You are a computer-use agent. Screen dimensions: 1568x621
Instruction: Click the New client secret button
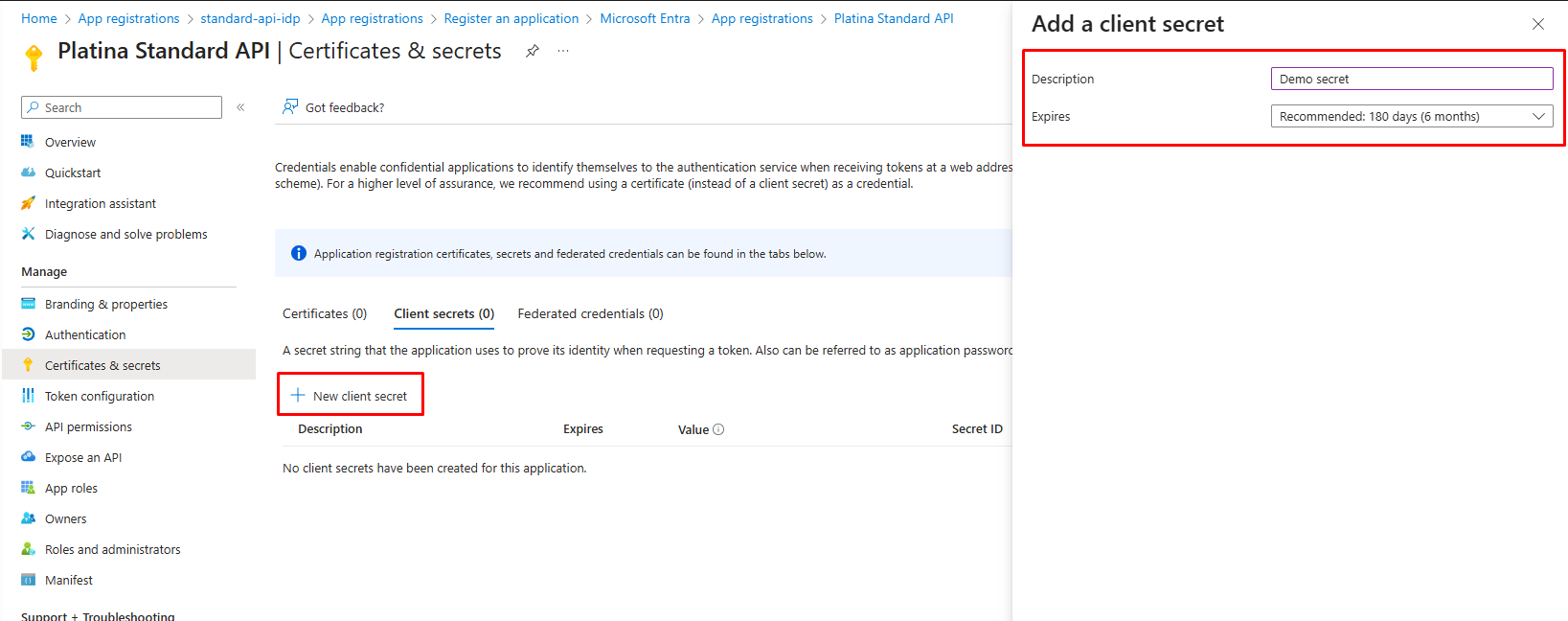(351, 396)
